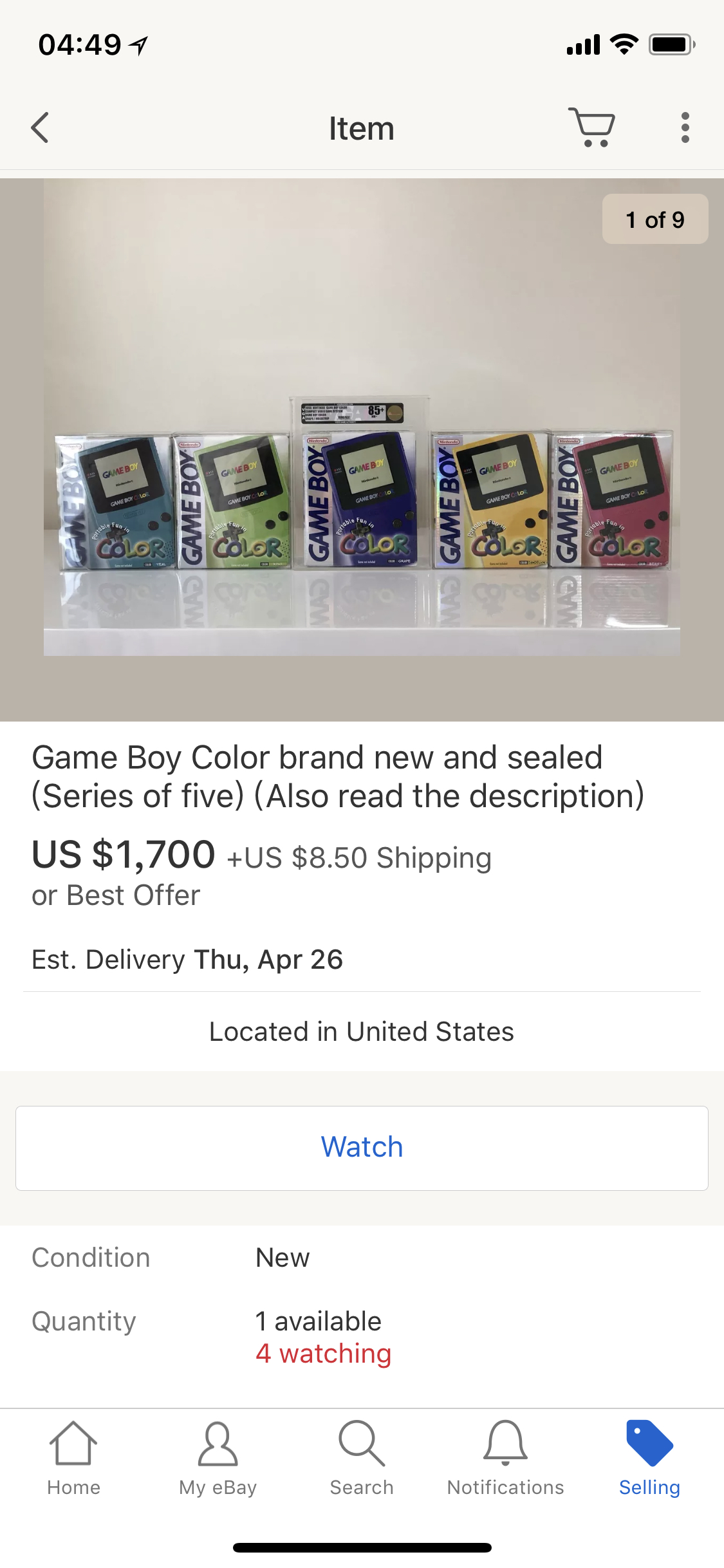The height and width of the screenshot is (1568, 724).
Task: Tap the US $1,700 price
Action: pos(124,855)
